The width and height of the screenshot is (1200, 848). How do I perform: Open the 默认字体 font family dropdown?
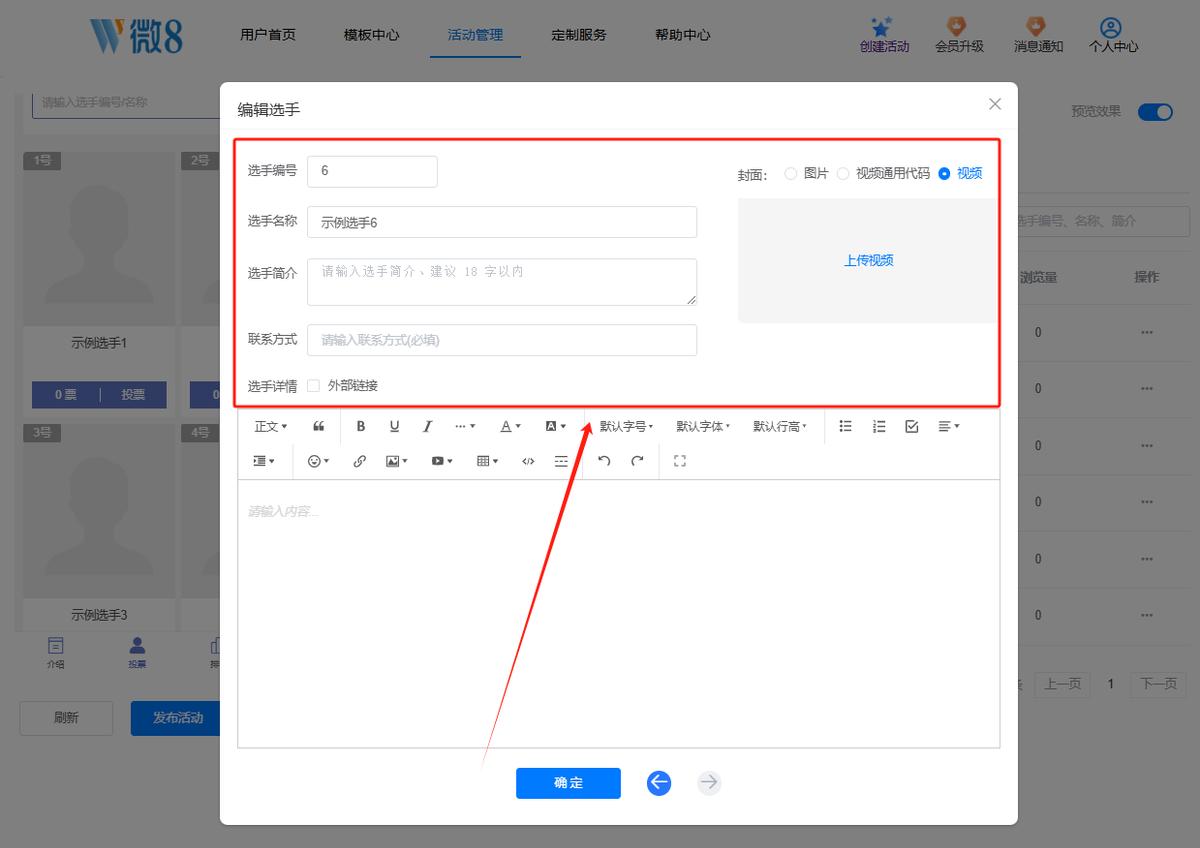pyautogui.click(x=703, y=426)
